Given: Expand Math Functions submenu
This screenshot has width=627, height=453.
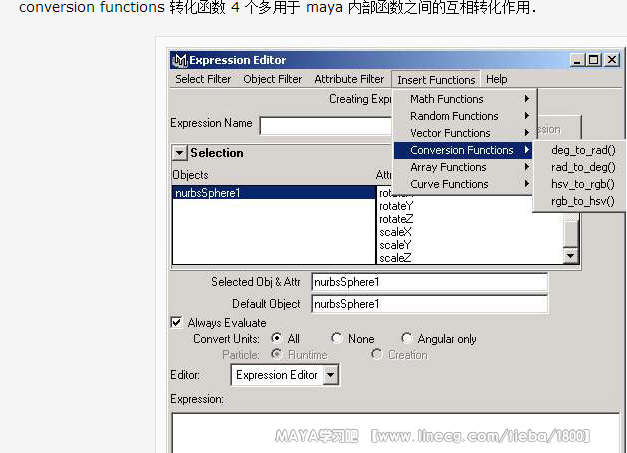Looking at the screenshot, I should tap(465, 99).
